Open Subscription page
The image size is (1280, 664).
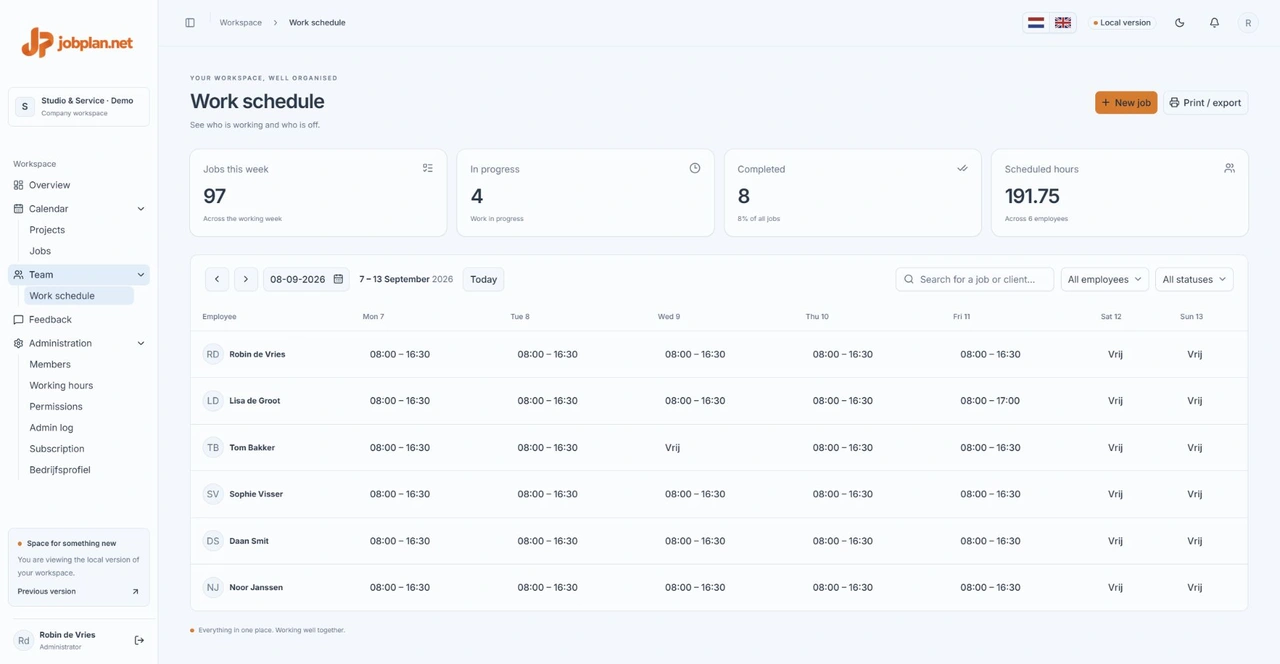57,449
